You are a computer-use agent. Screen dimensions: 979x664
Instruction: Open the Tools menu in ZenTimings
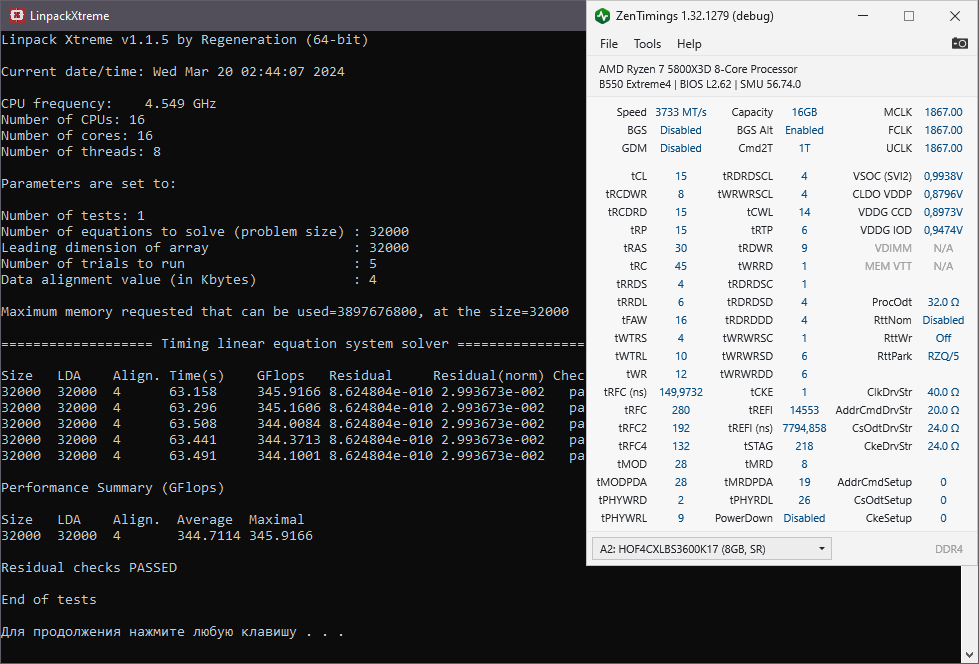coord(647,44)
